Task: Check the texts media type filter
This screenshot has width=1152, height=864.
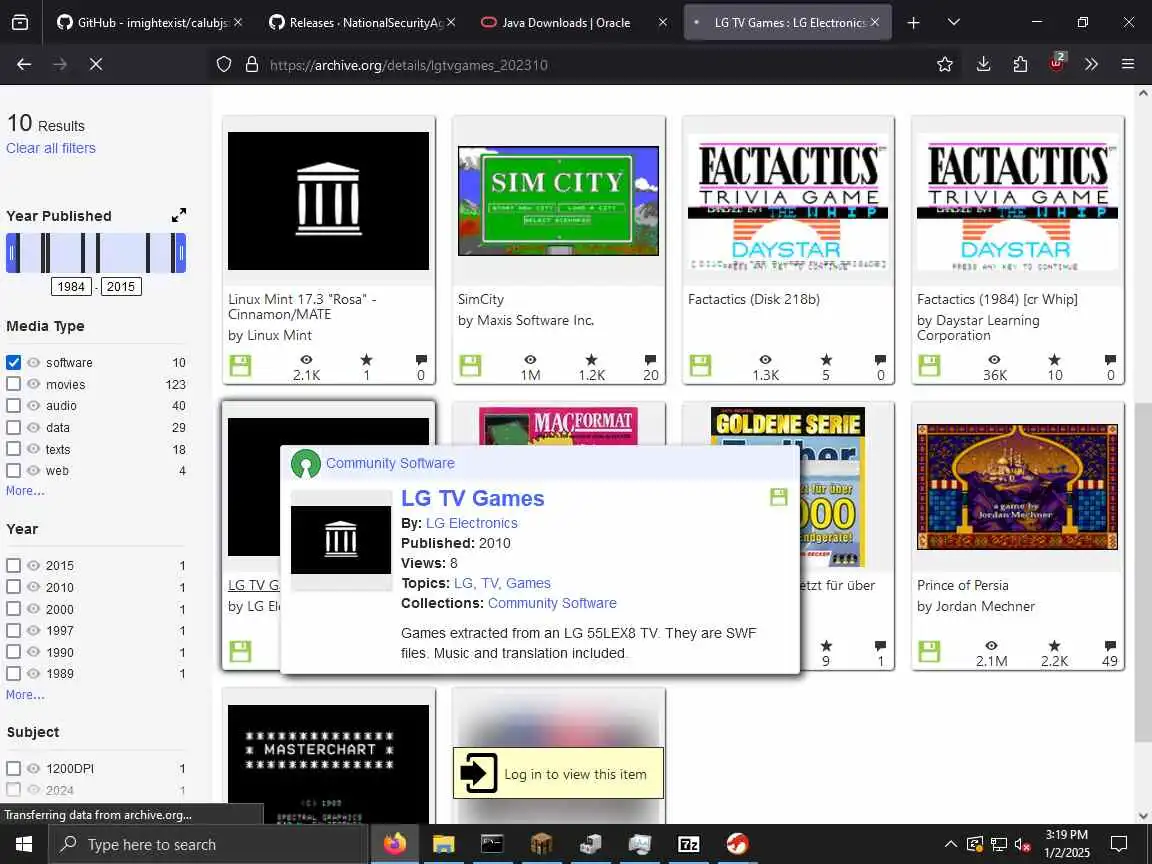Action: (x=13, y=448)
